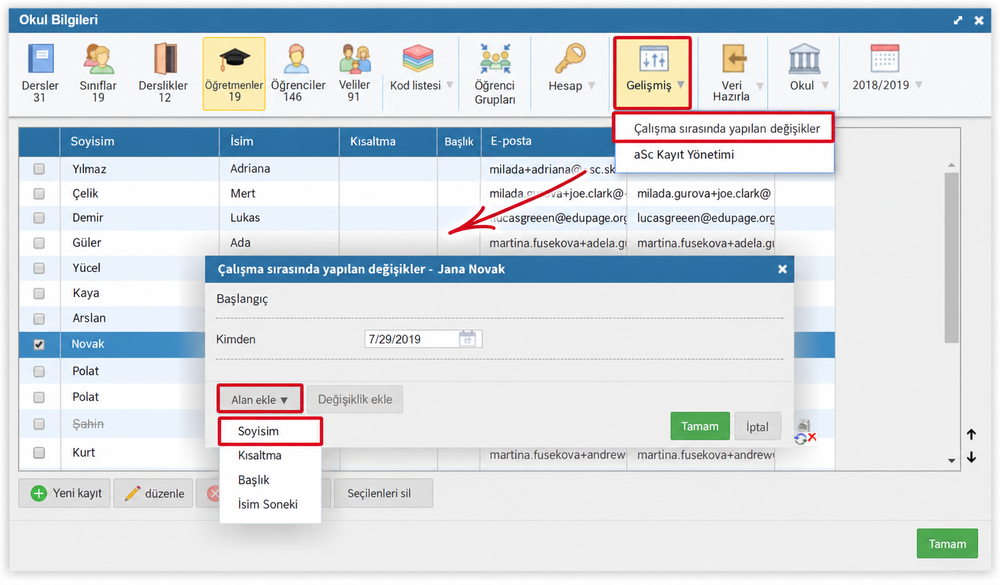Click the Yeni kayıt button
Viewport: 1000px width, 585px height.
click(64, 493)
